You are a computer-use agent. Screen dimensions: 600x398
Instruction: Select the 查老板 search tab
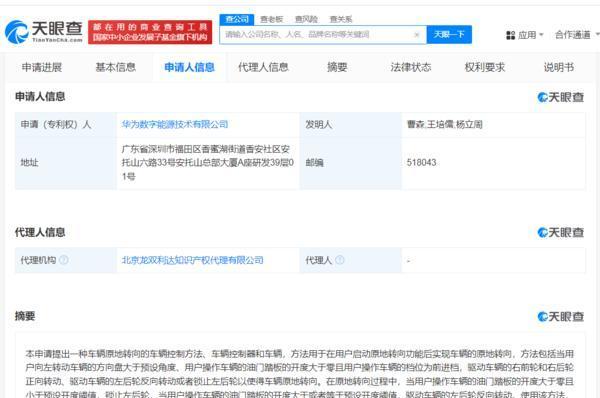(271, 19)
